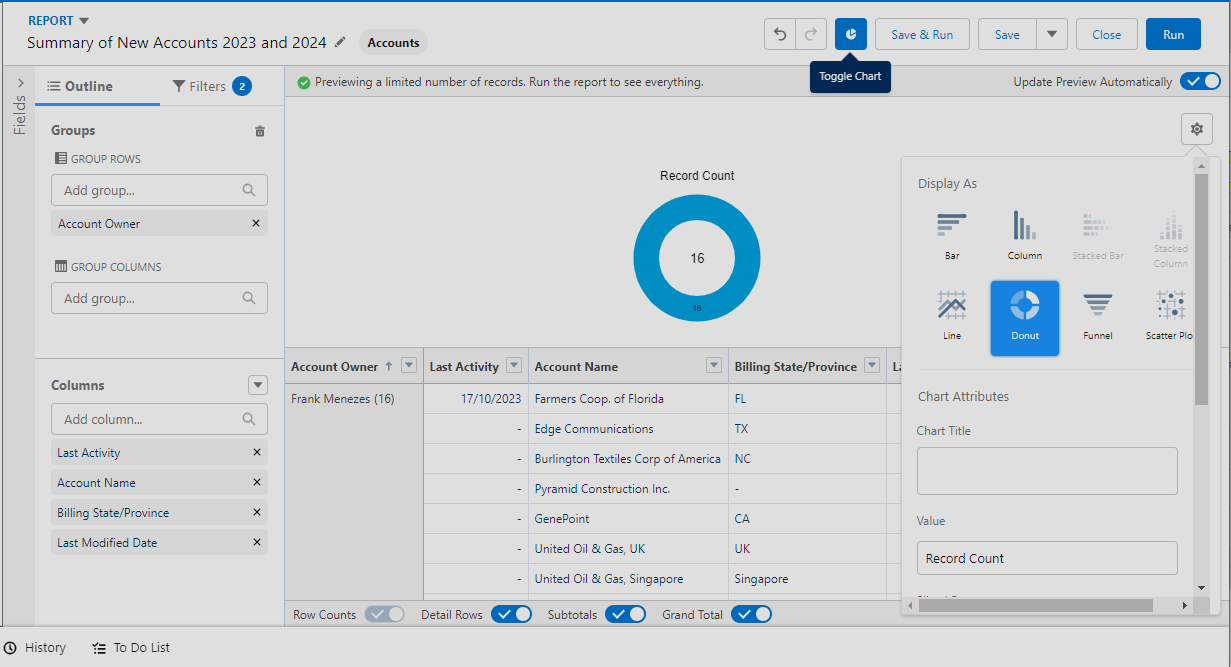Remove Account Owner group with its X
Screen dimensions: 1231x667
tap(256, 224)
